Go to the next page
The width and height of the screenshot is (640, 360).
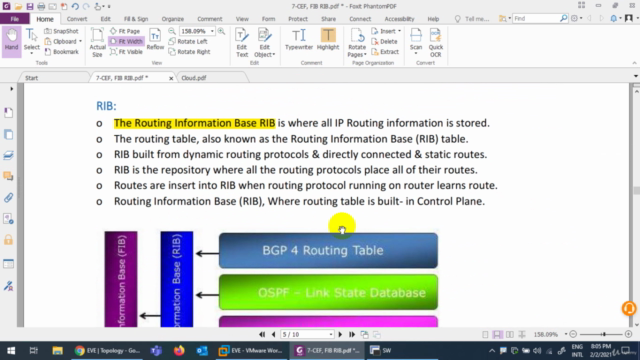tap(340, 334)
